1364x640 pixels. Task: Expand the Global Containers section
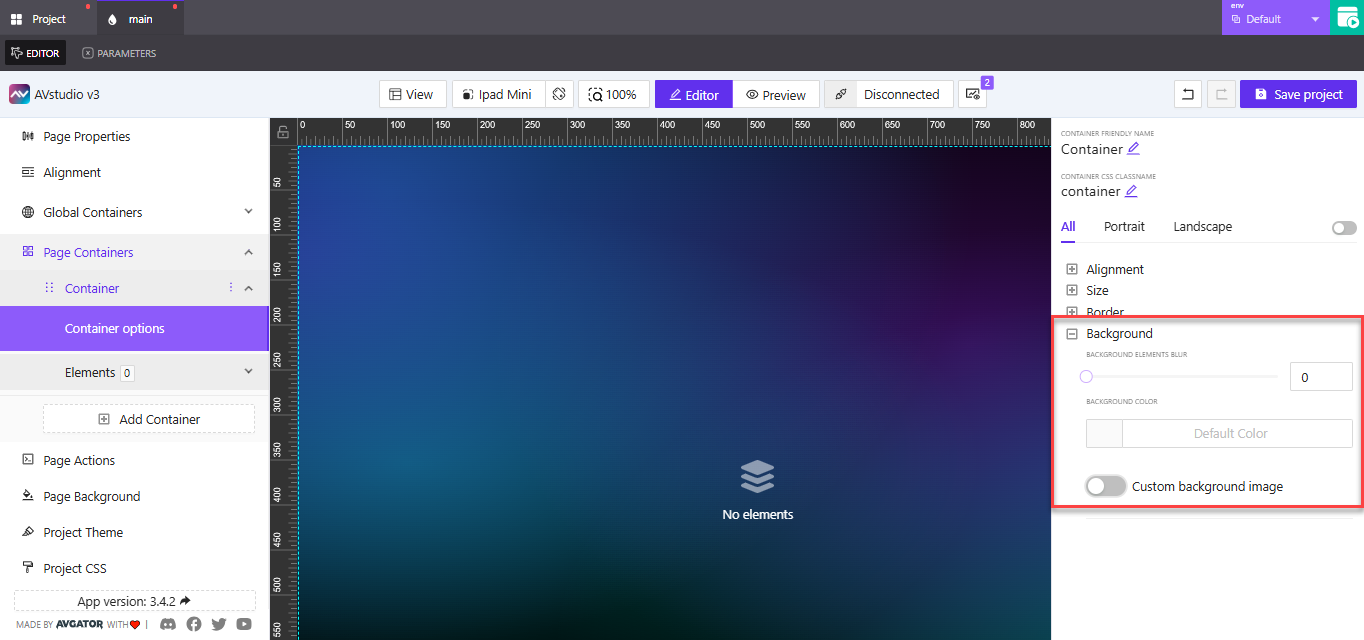(x=247, y=212)
